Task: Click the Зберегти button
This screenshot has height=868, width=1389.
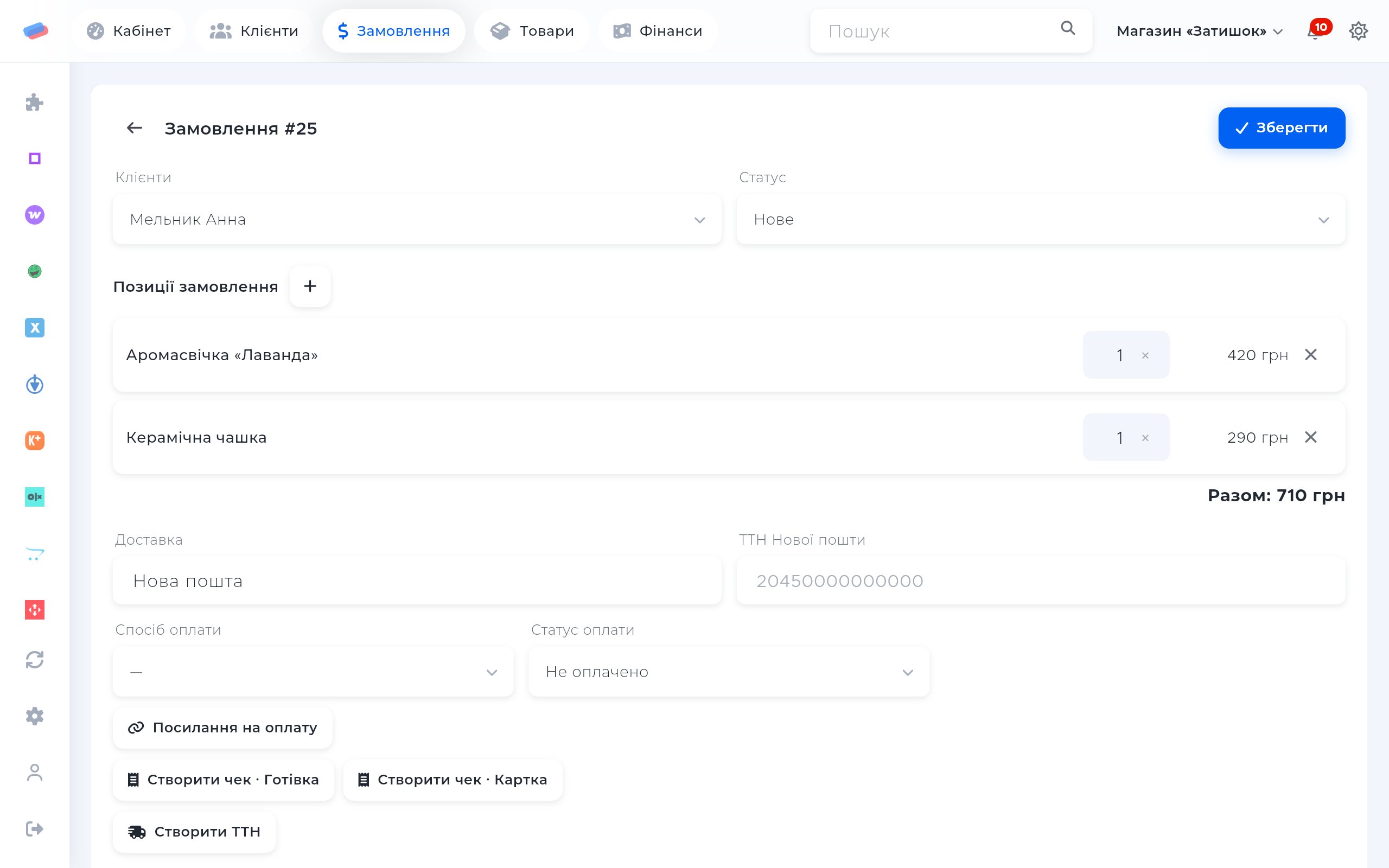Action: click(1282, 128)
